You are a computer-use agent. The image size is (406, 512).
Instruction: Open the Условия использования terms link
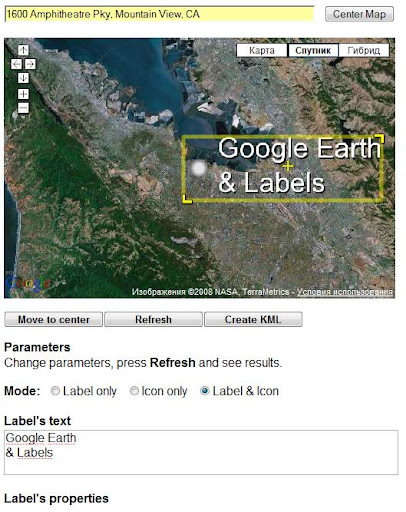345,292
